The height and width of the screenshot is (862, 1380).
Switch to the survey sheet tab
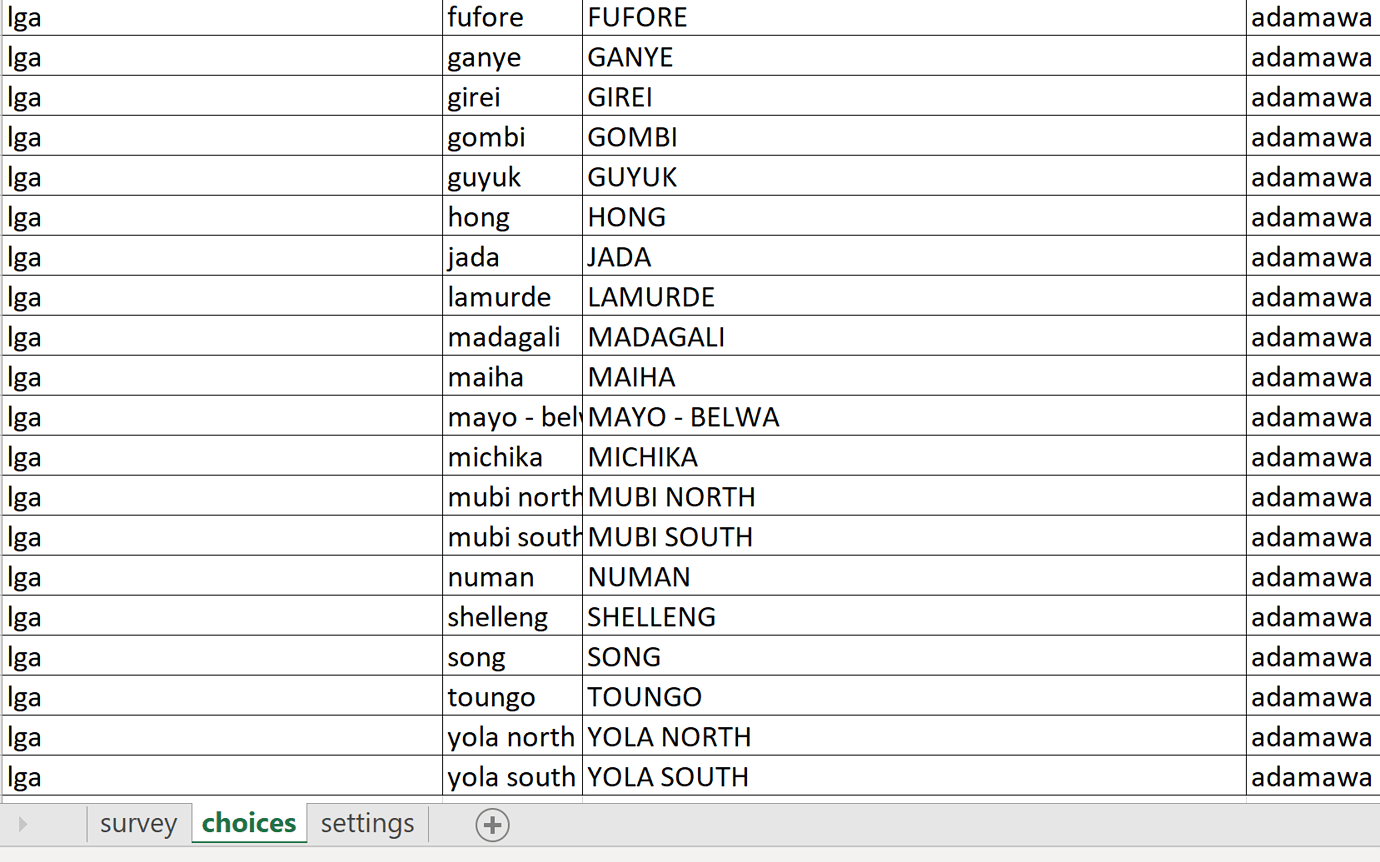pos(138,823)
